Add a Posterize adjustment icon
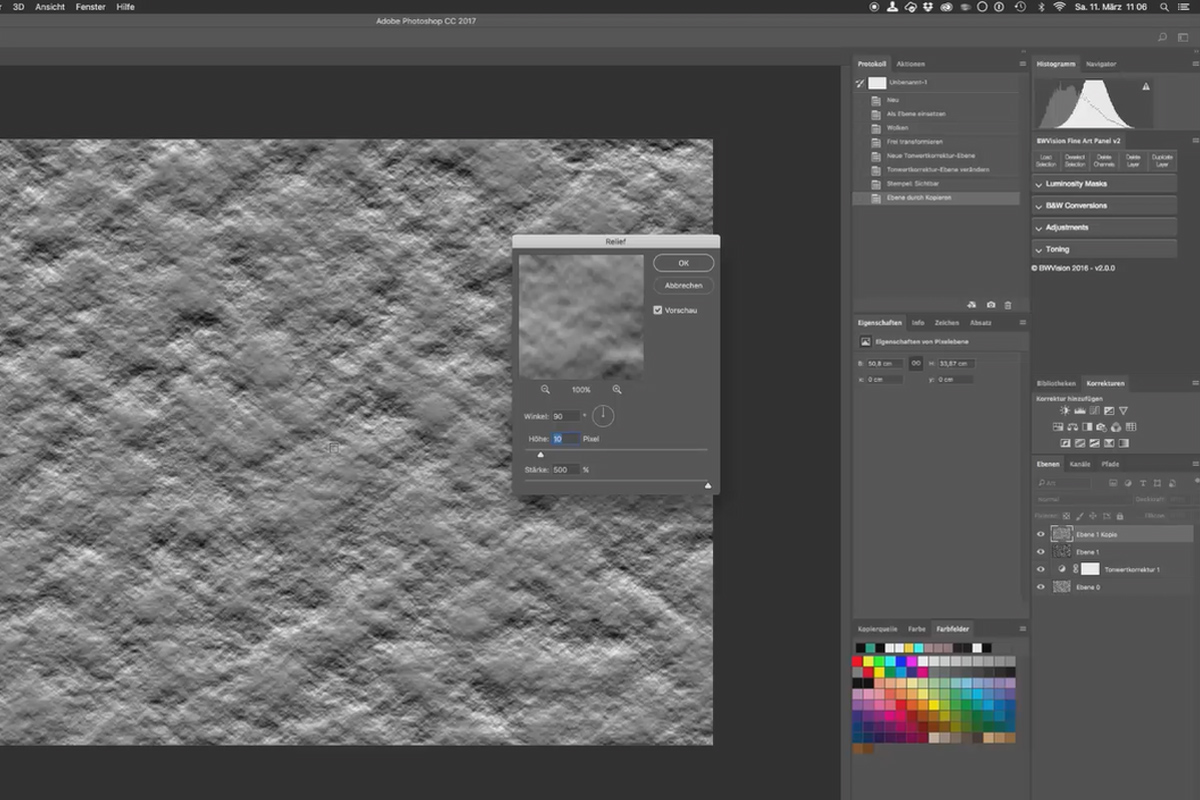This screenshot has height=800, width=1200. (1080, 443)
